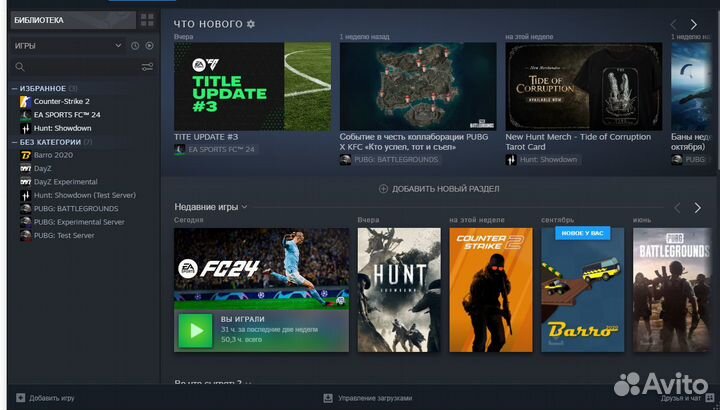Open advanced filter sliders icon

click(x=147, y=67)
